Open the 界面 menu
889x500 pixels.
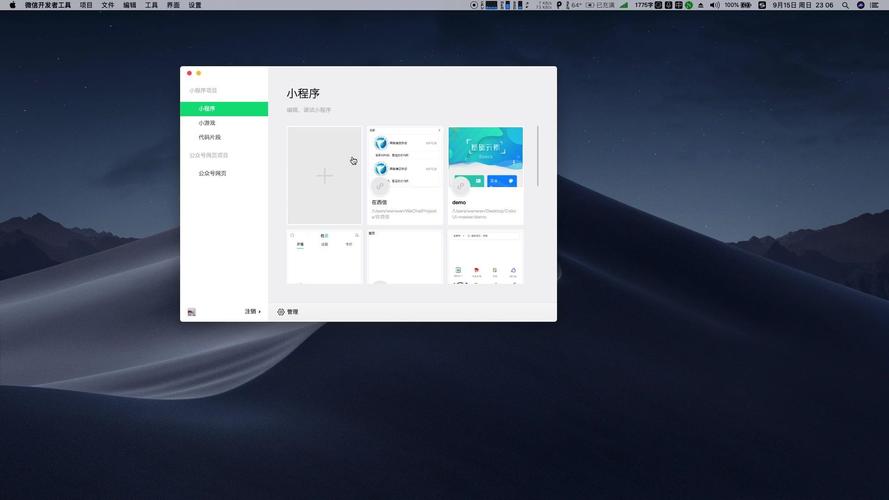click(x=173, y=5)
